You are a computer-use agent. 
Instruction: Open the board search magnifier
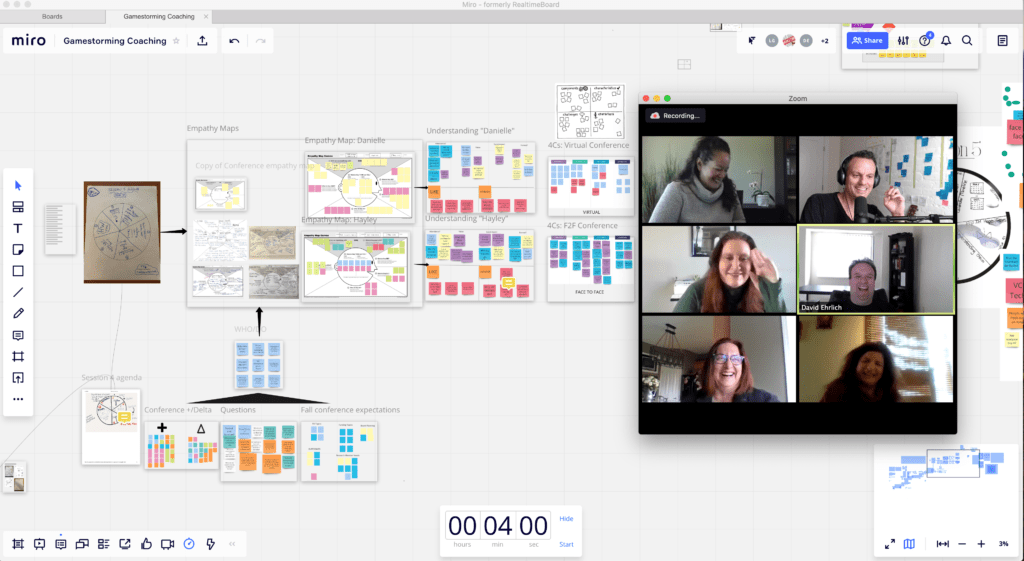[x=967, y=40]
